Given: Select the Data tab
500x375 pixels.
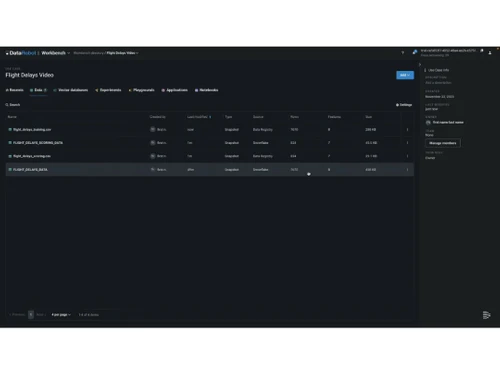Looking at the screenshot, I should (x=38, y=90).
